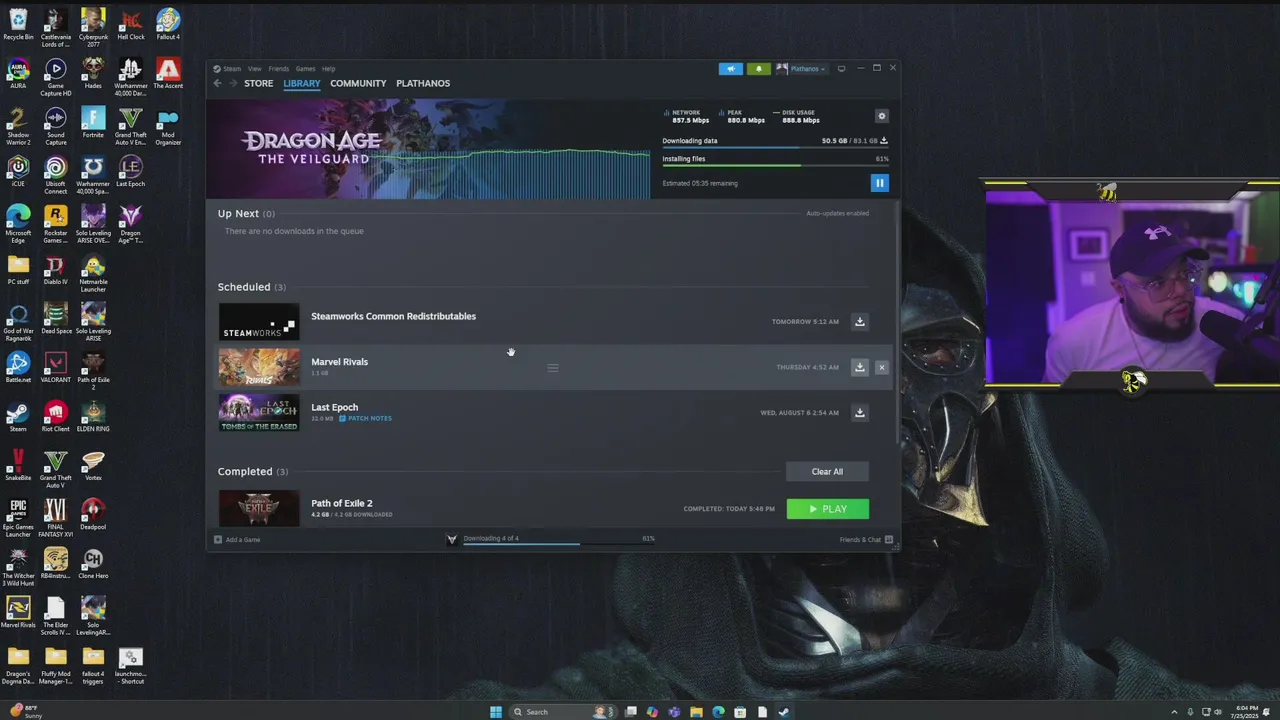Select the Diablo IV desktop icon

(56, 270)
